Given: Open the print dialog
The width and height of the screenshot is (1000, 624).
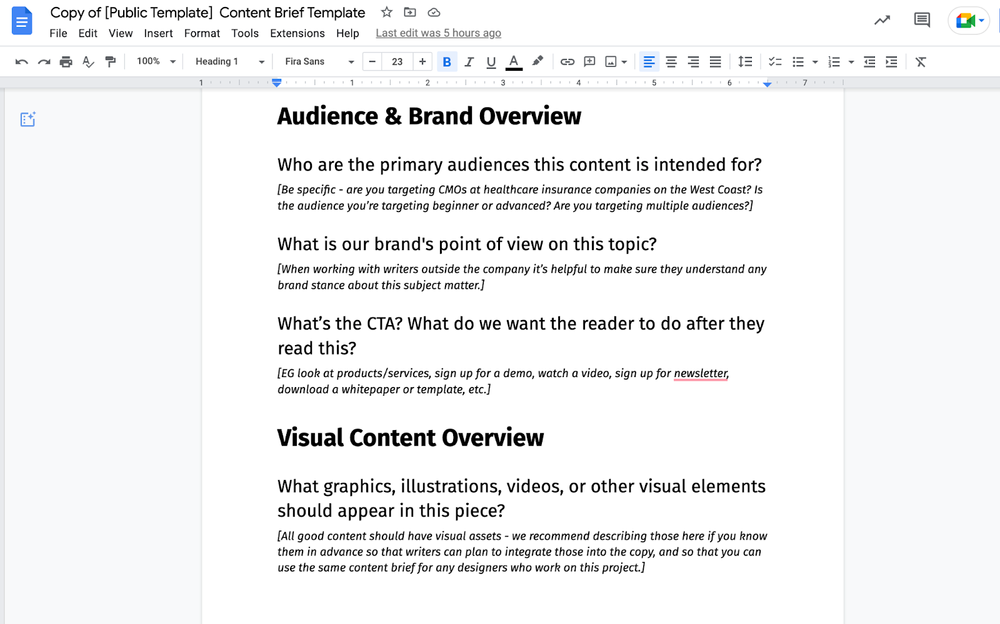Looking at the screenshot, I should click(x=65, y=61).
